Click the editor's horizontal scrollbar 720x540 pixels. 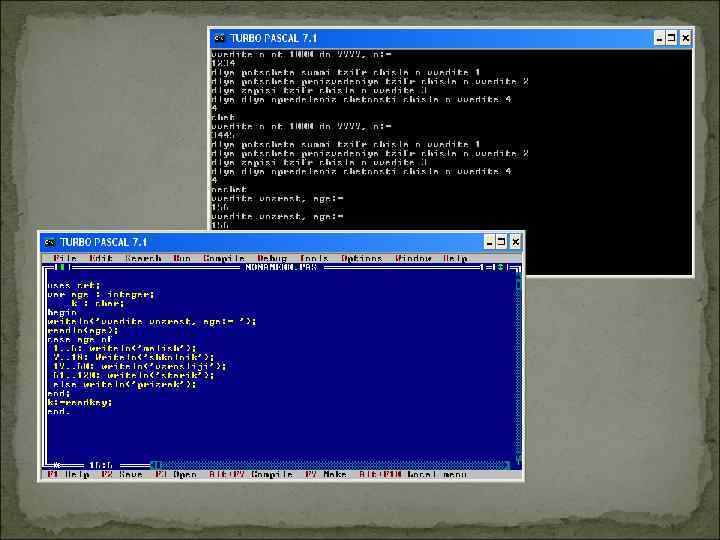(x=331, y=465)
